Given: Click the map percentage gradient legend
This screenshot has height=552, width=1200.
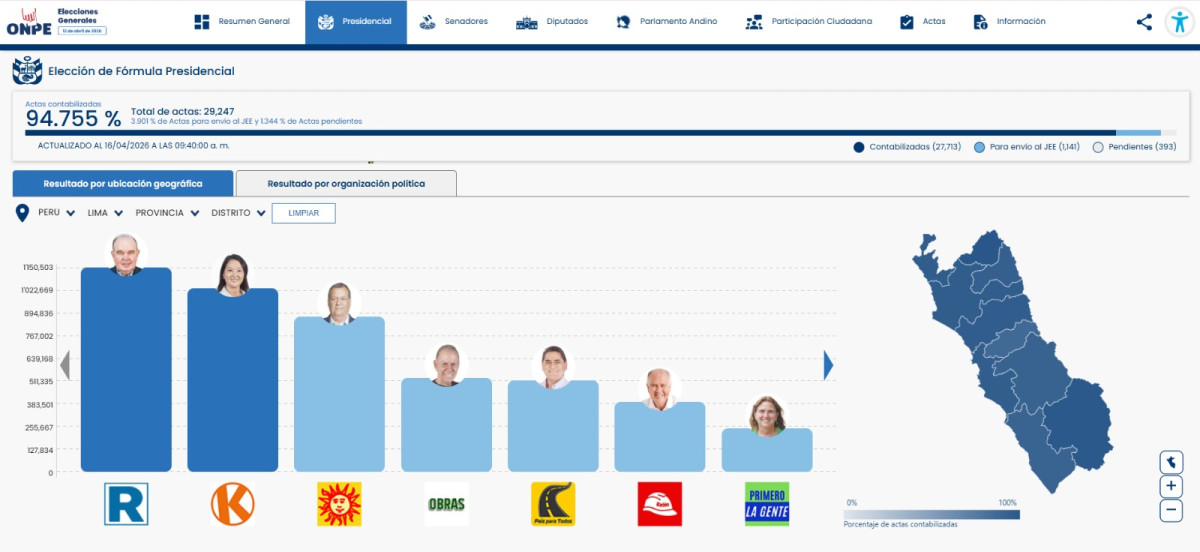Looking at the screenshot, I should (932, 514).
